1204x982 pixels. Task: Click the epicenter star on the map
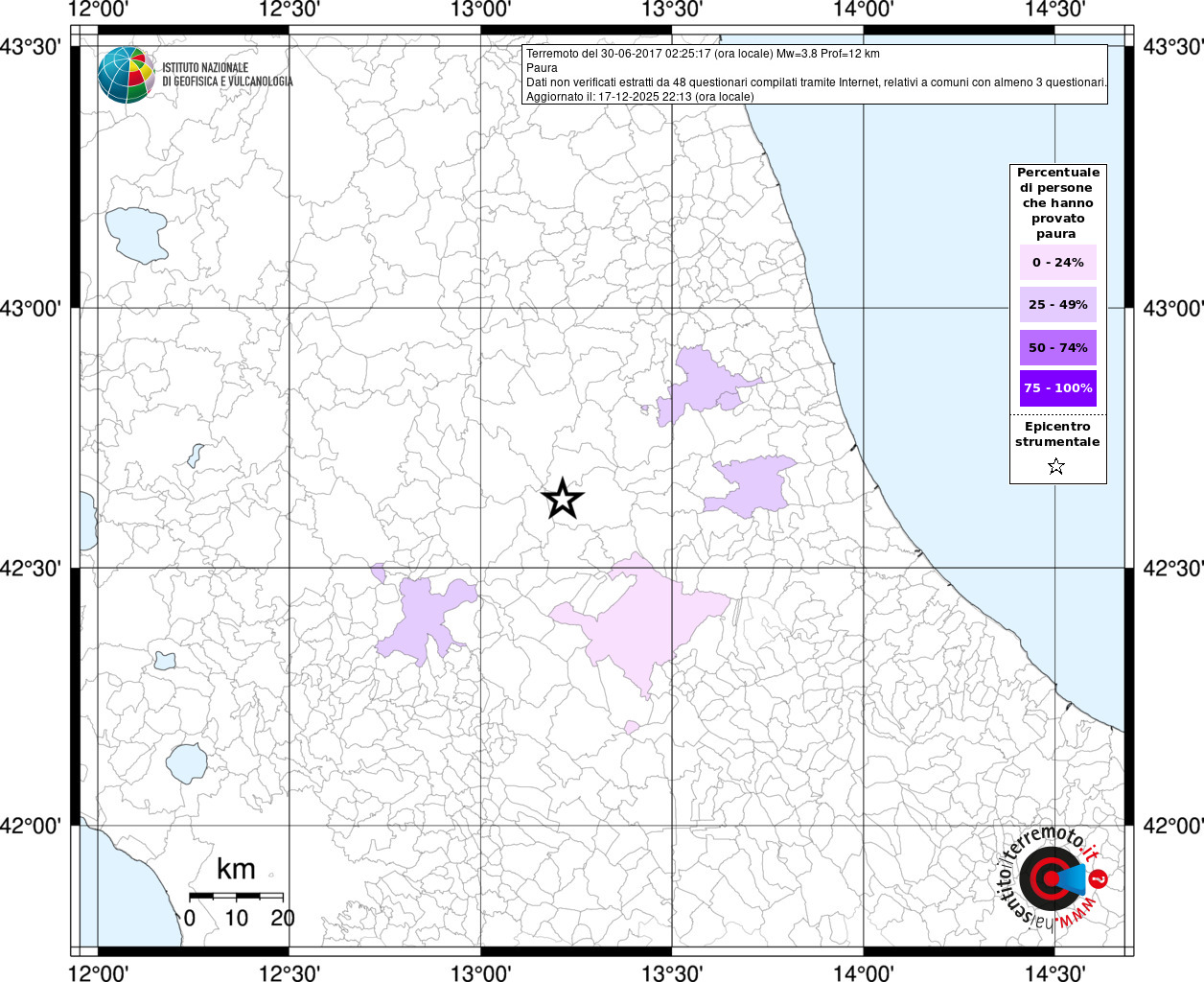(x=563, y=499)
